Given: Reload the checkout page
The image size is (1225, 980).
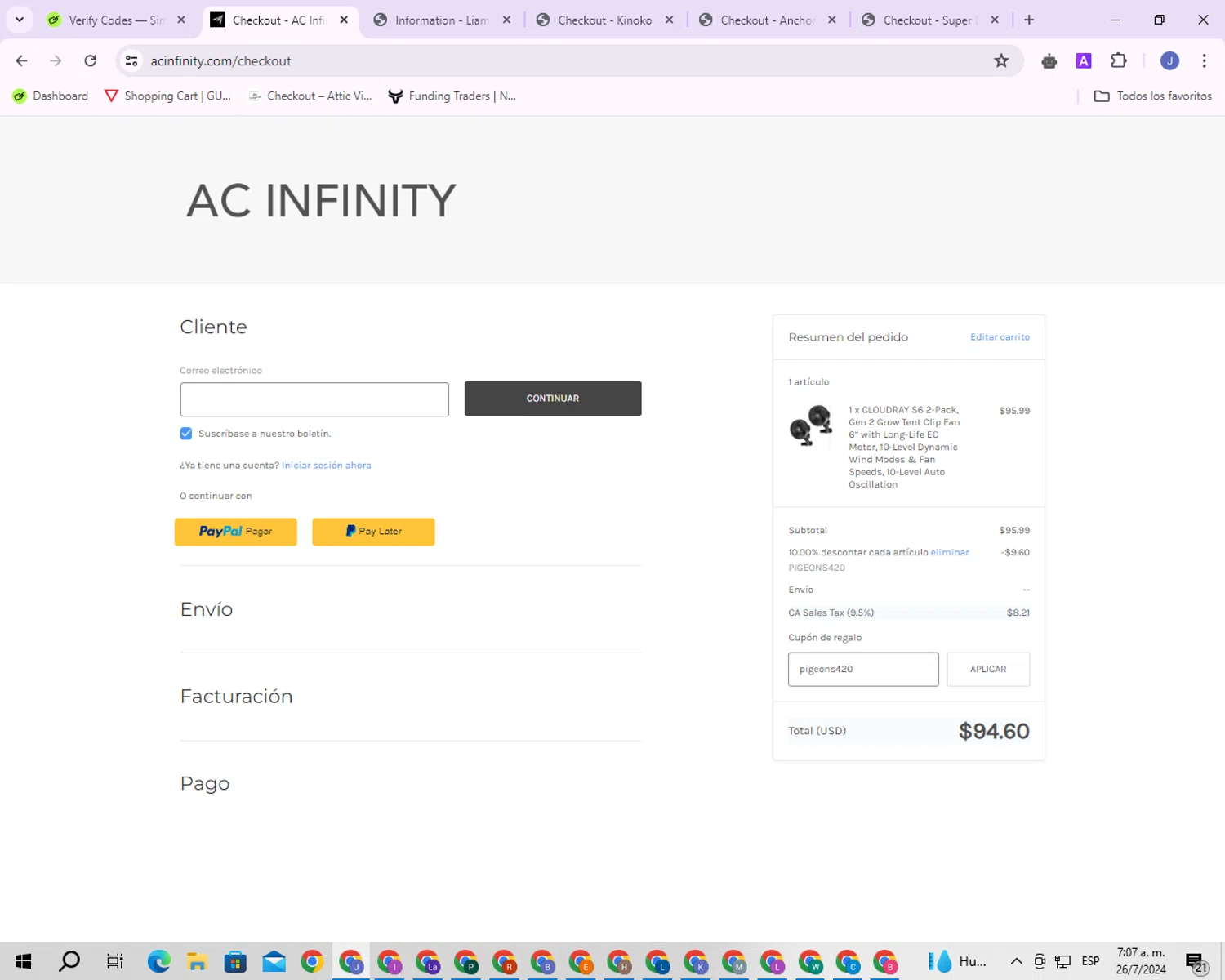Looking at the screenshot, I should coord(91,60).
